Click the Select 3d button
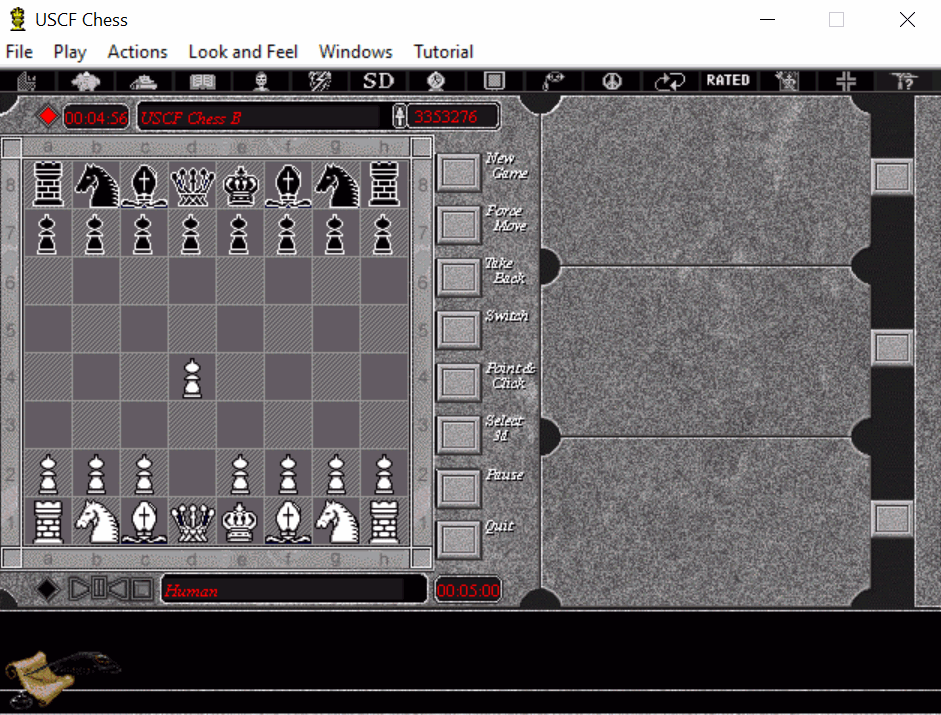This screenshot has height=715, width=941. [458, 434]
